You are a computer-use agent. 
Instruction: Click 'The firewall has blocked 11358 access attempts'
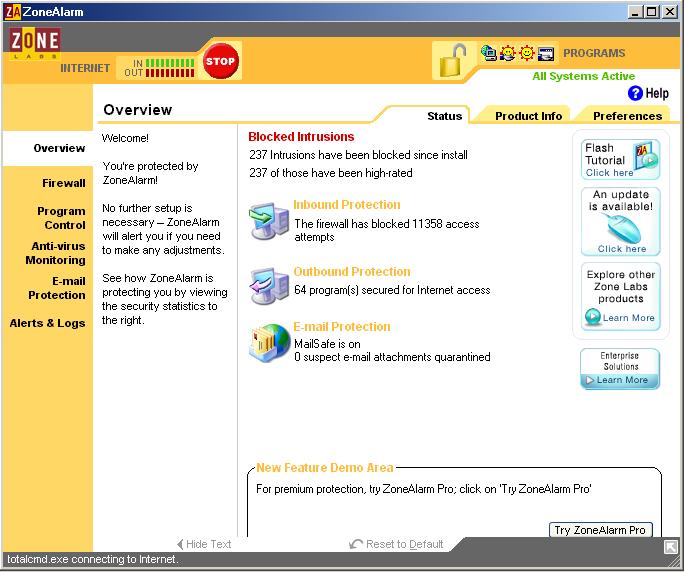click(x=386, y=230)
